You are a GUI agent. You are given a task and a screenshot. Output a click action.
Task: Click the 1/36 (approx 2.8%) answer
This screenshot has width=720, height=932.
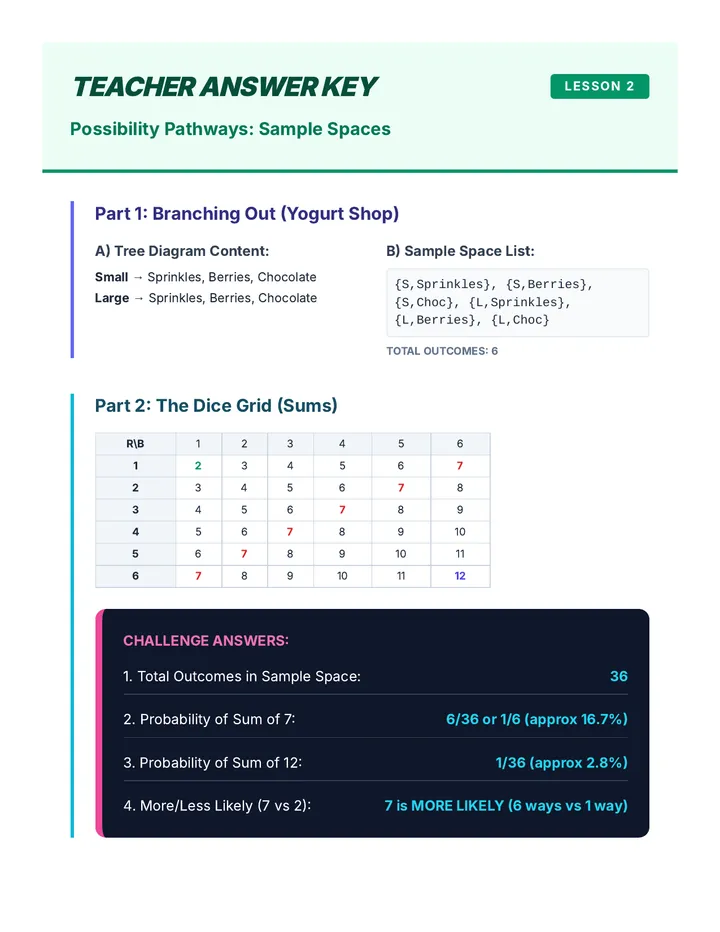pyautogui.click(x=561, y=763)
